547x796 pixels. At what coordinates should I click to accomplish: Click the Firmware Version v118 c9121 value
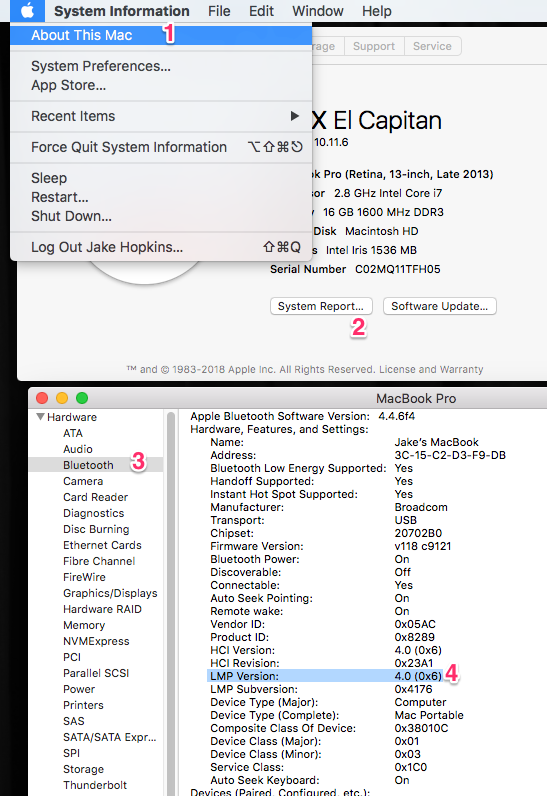(423, 546)
